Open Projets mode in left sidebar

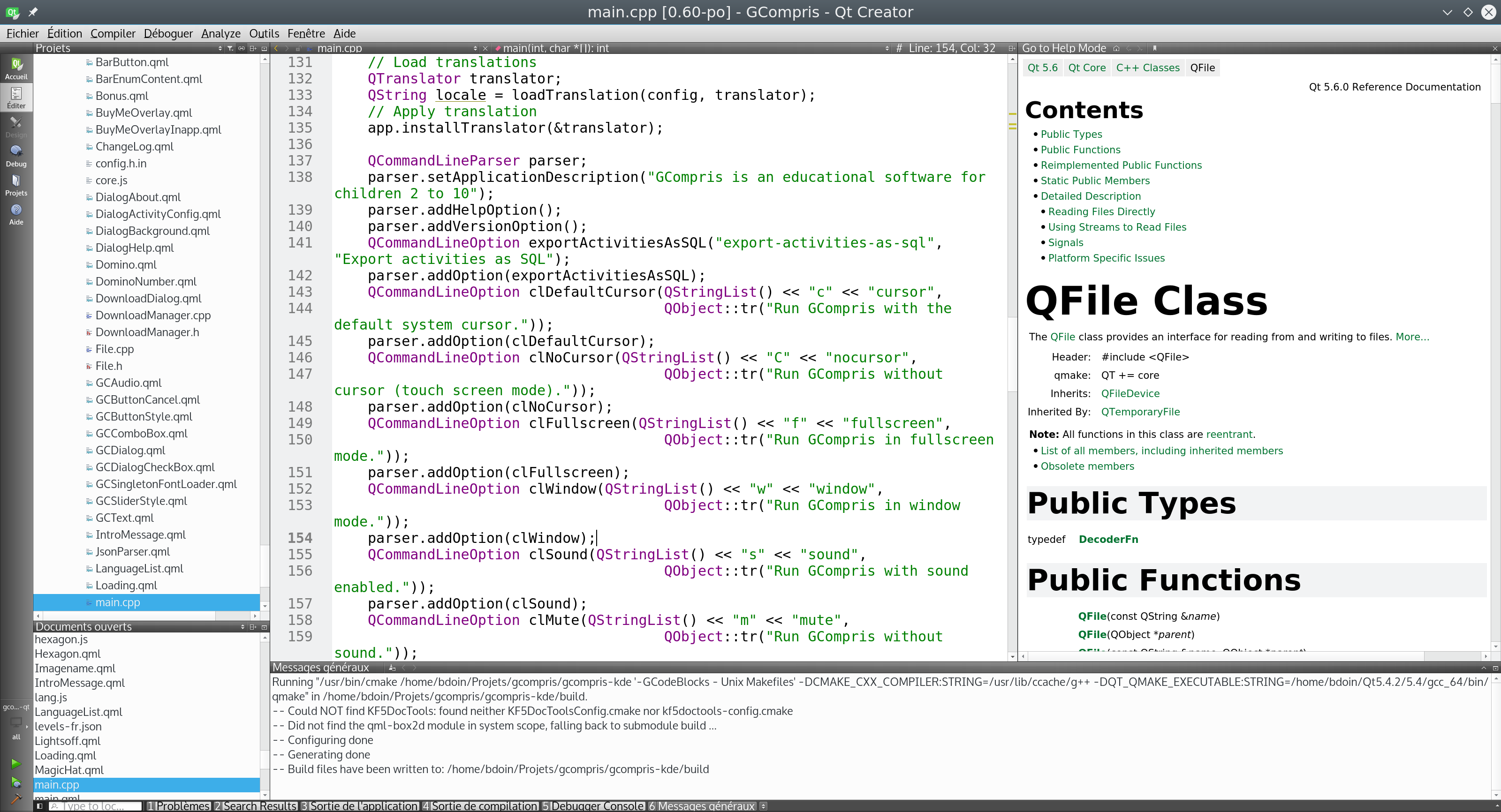[16, 185]
